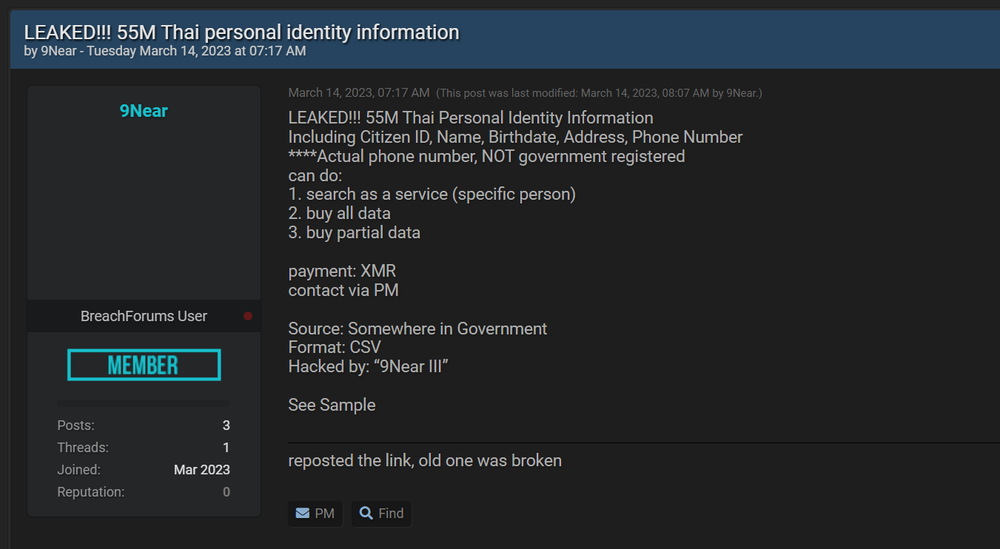Screen dimensions: 1000x549
Task: Click the See Sample link
Action: pos(332,405)
